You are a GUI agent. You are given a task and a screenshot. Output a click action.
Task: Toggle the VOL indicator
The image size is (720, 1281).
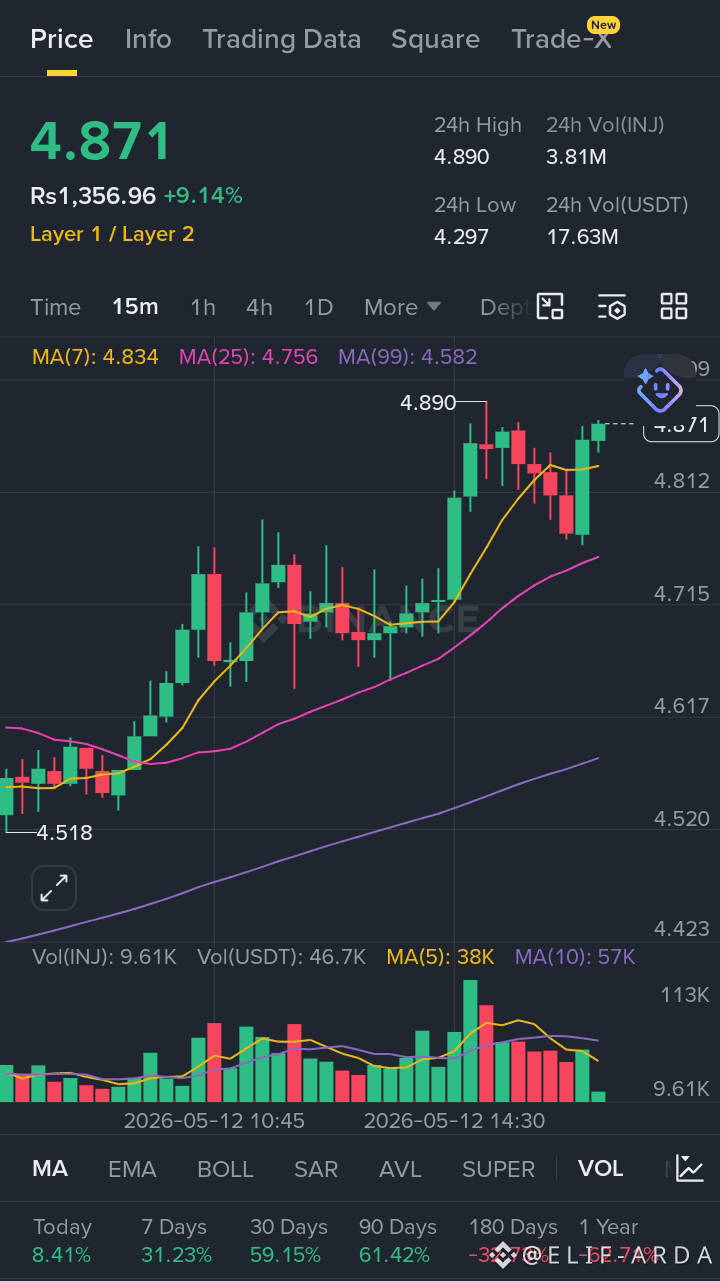(x=600, y=1168)
